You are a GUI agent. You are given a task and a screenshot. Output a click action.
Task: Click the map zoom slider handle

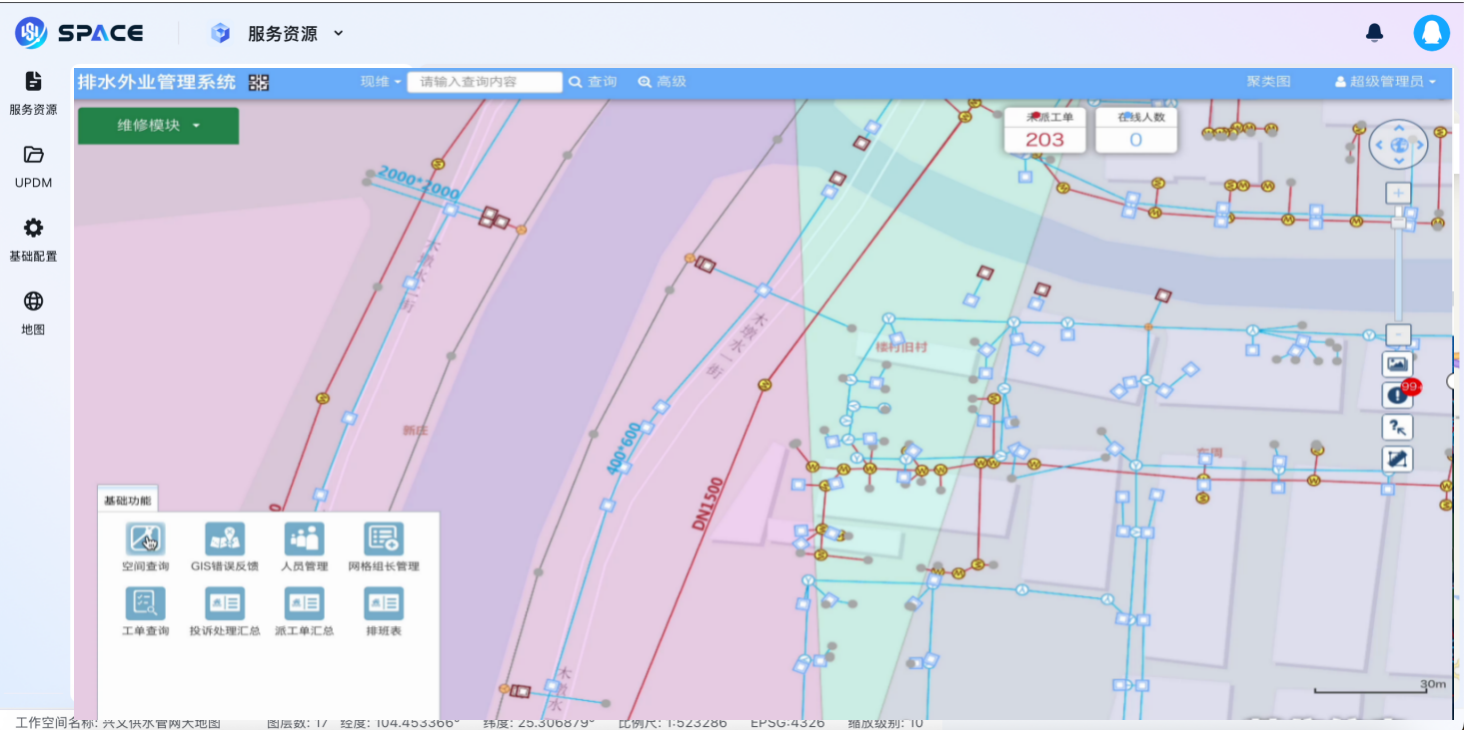pos(1398,221)
